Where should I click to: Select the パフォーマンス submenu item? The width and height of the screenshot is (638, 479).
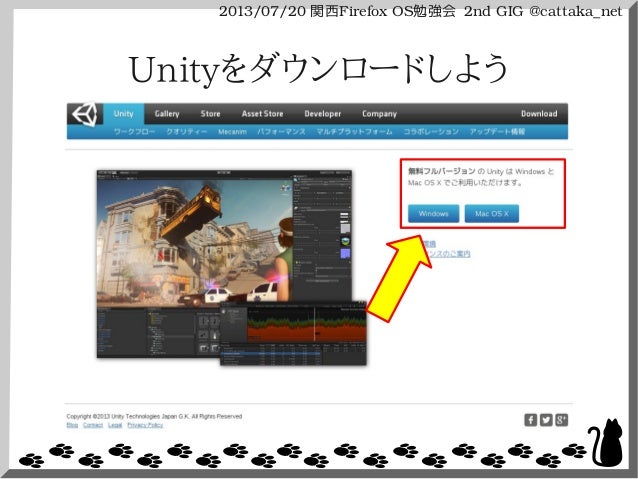click(x=281, y=131)
